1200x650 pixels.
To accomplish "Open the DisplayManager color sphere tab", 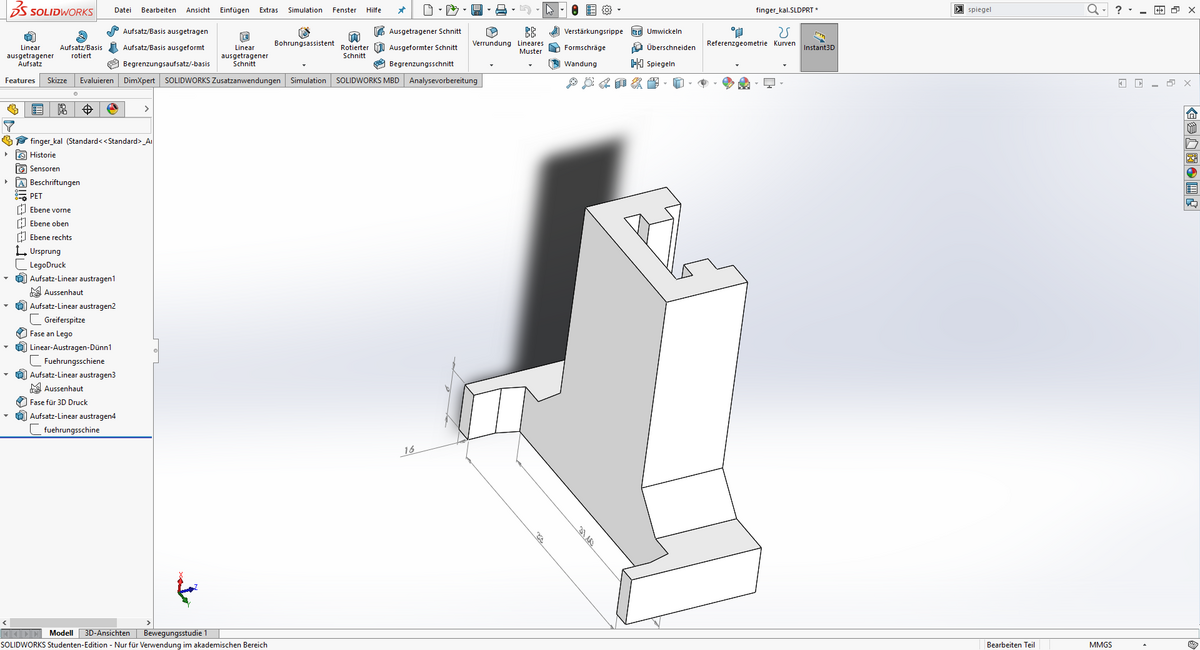I will coord(112,109).
